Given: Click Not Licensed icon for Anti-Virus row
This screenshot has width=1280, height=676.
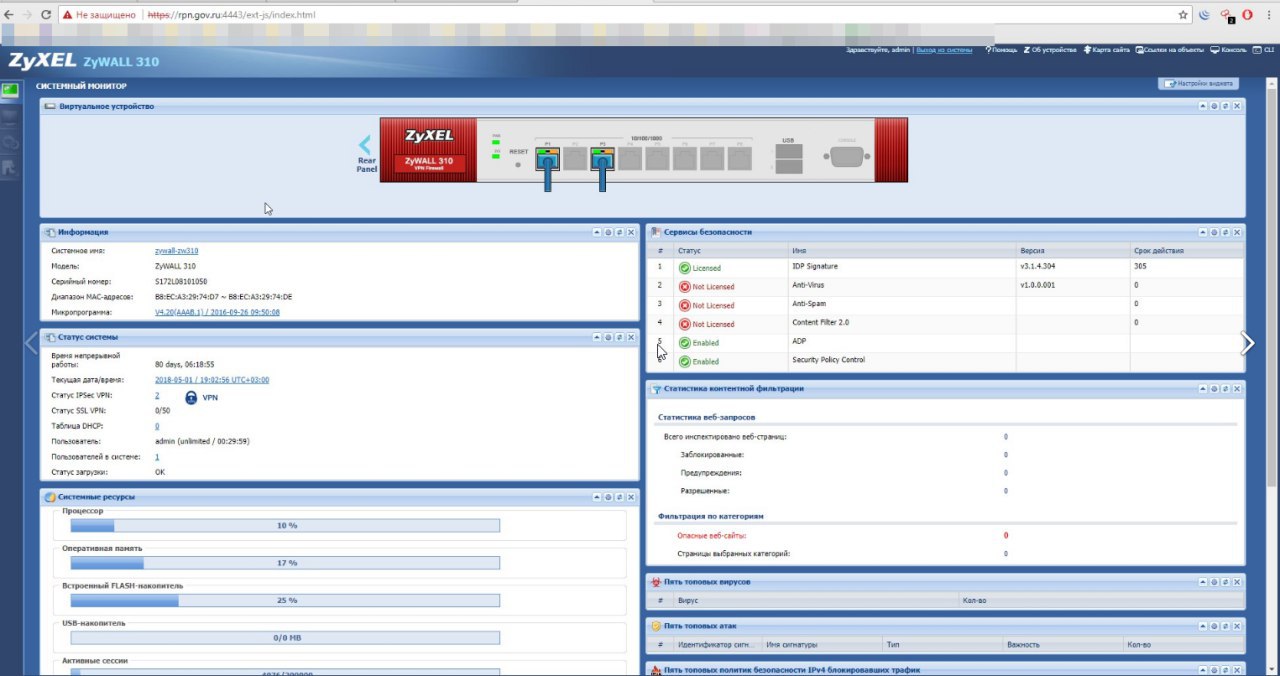Looking at the screenshot, I should pos(684,287).
